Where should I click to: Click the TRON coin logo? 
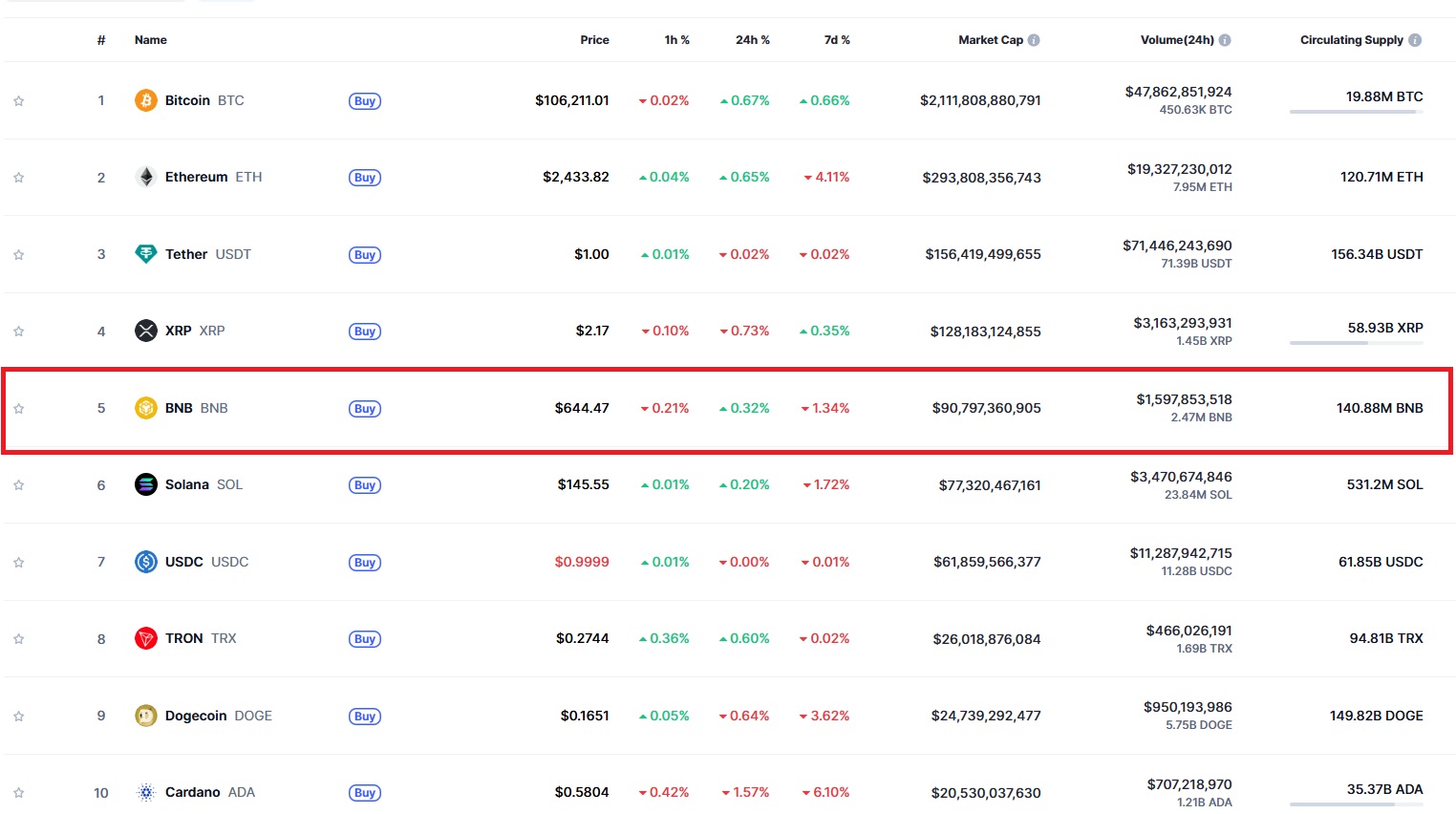(145, 638)
